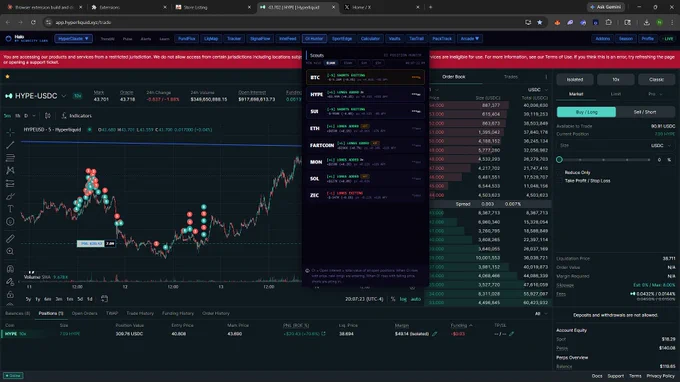Open the emoji icons tool in chart toolbar
Image resolution: width=680 pixels, height=382 pixels.
(x=10, y=222)
